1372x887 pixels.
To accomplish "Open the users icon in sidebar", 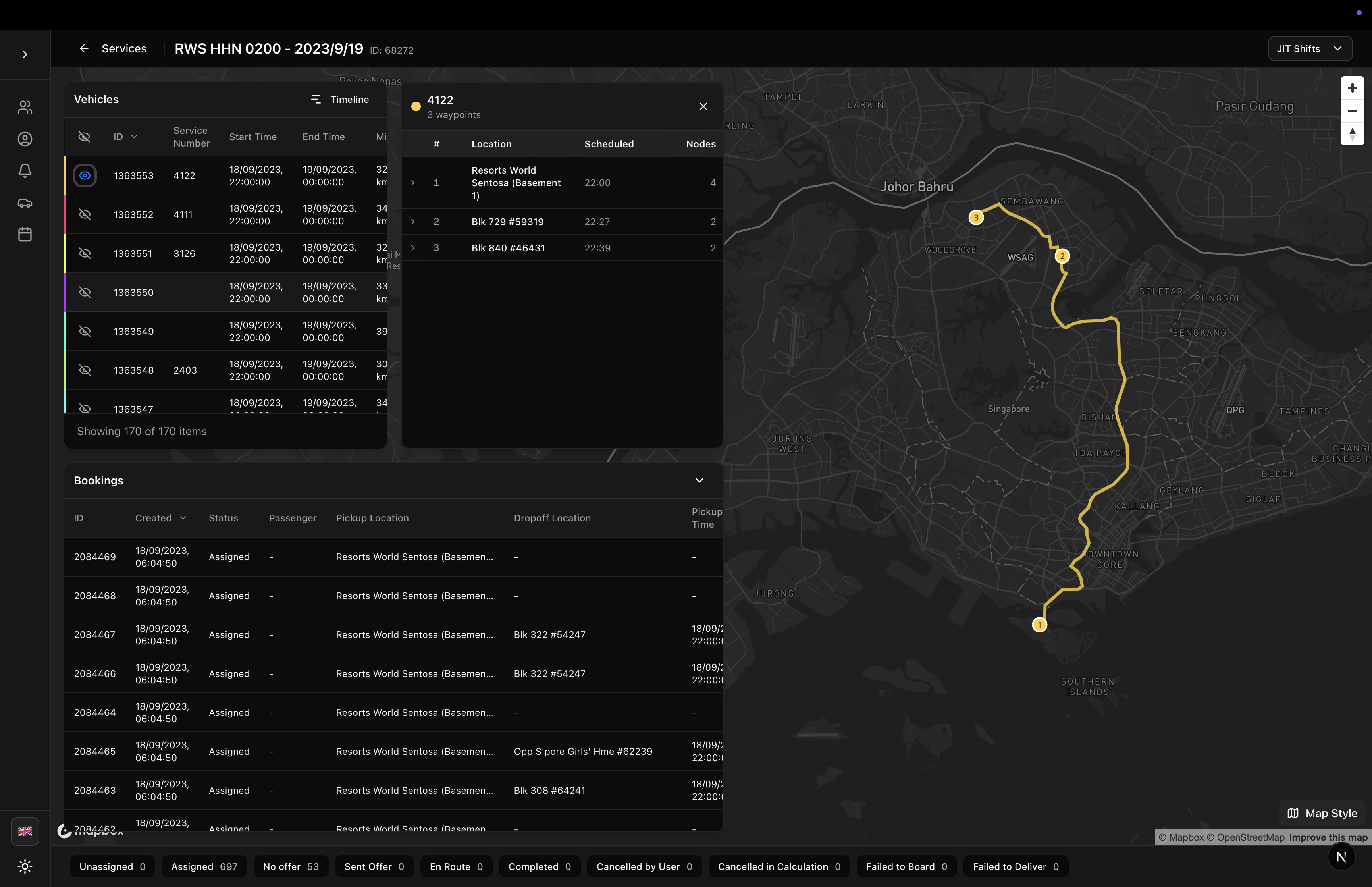I will [x=25, y=107].
